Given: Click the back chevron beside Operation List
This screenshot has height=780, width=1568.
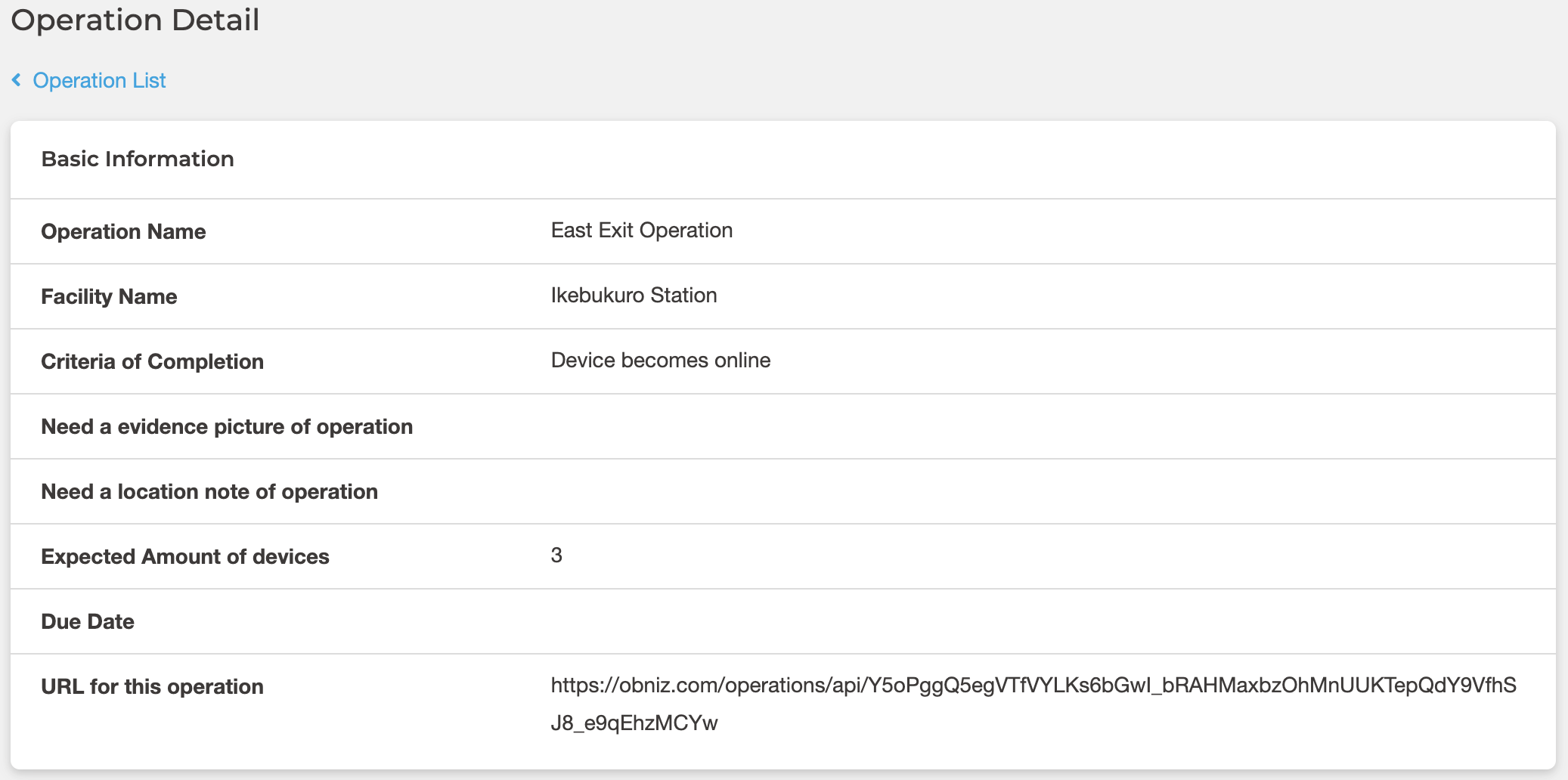Looking at the screenshot, I should pyautogui.click(x=17, y=80).
